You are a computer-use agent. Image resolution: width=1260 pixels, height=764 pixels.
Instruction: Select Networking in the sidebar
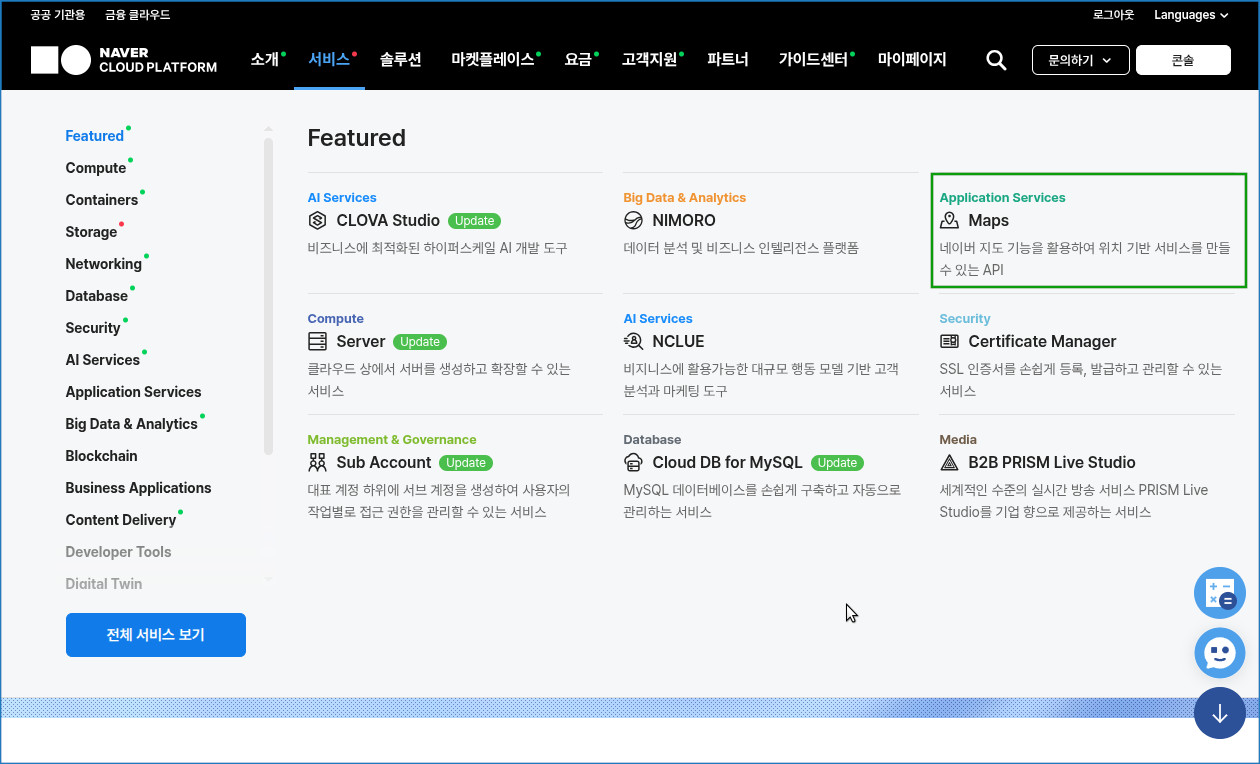(104, 264)
